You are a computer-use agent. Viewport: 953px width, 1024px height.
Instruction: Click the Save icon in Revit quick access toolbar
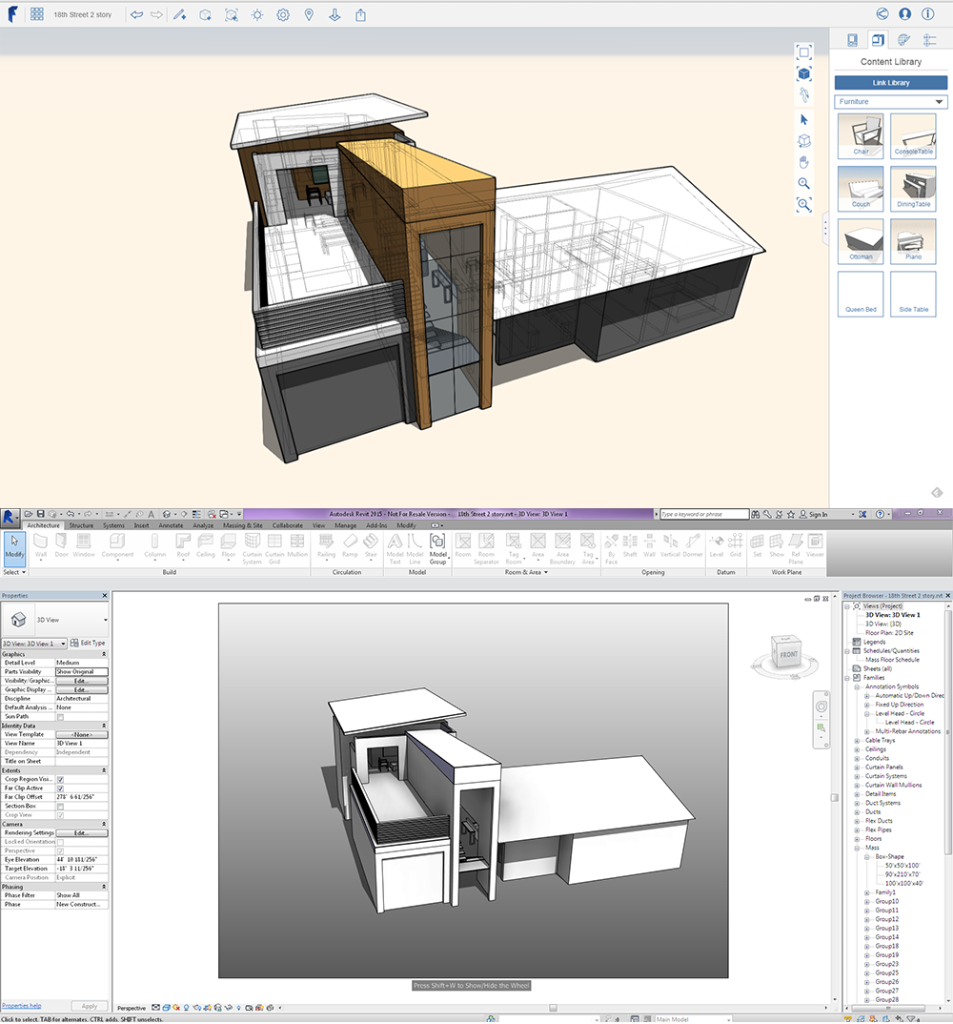coord(40,514)
